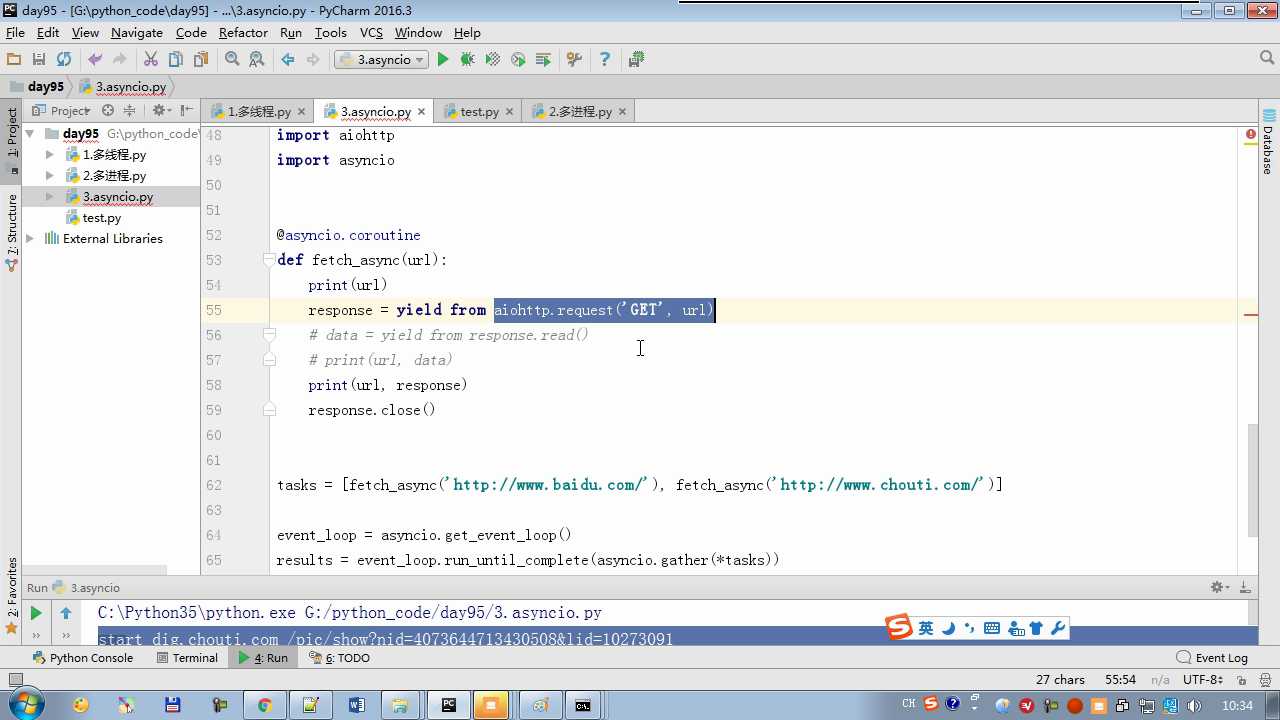Toggle the 2: Favorites side panel

[12, 596]
